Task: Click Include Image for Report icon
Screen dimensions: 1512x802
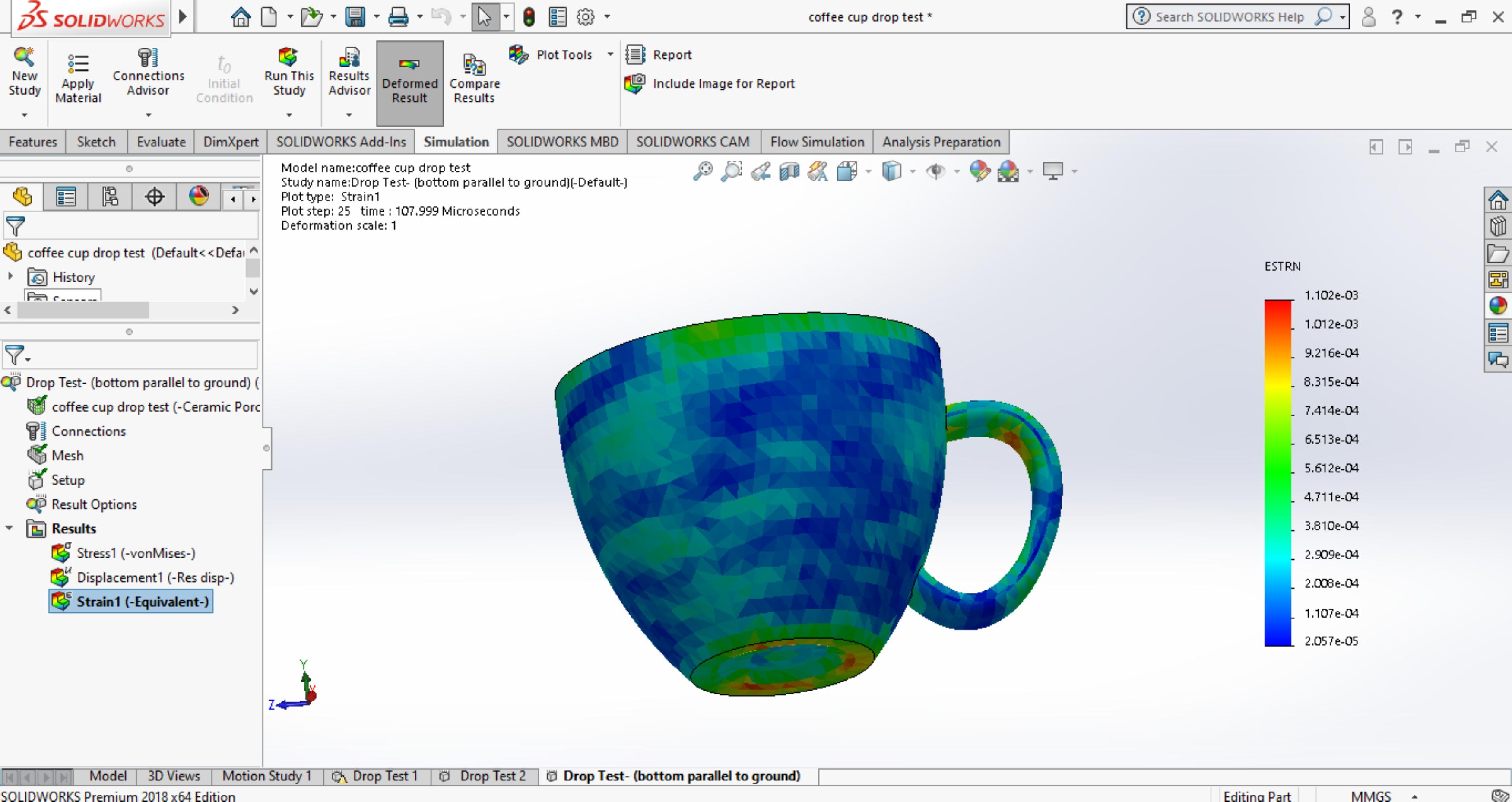Action: click(634, 84)
